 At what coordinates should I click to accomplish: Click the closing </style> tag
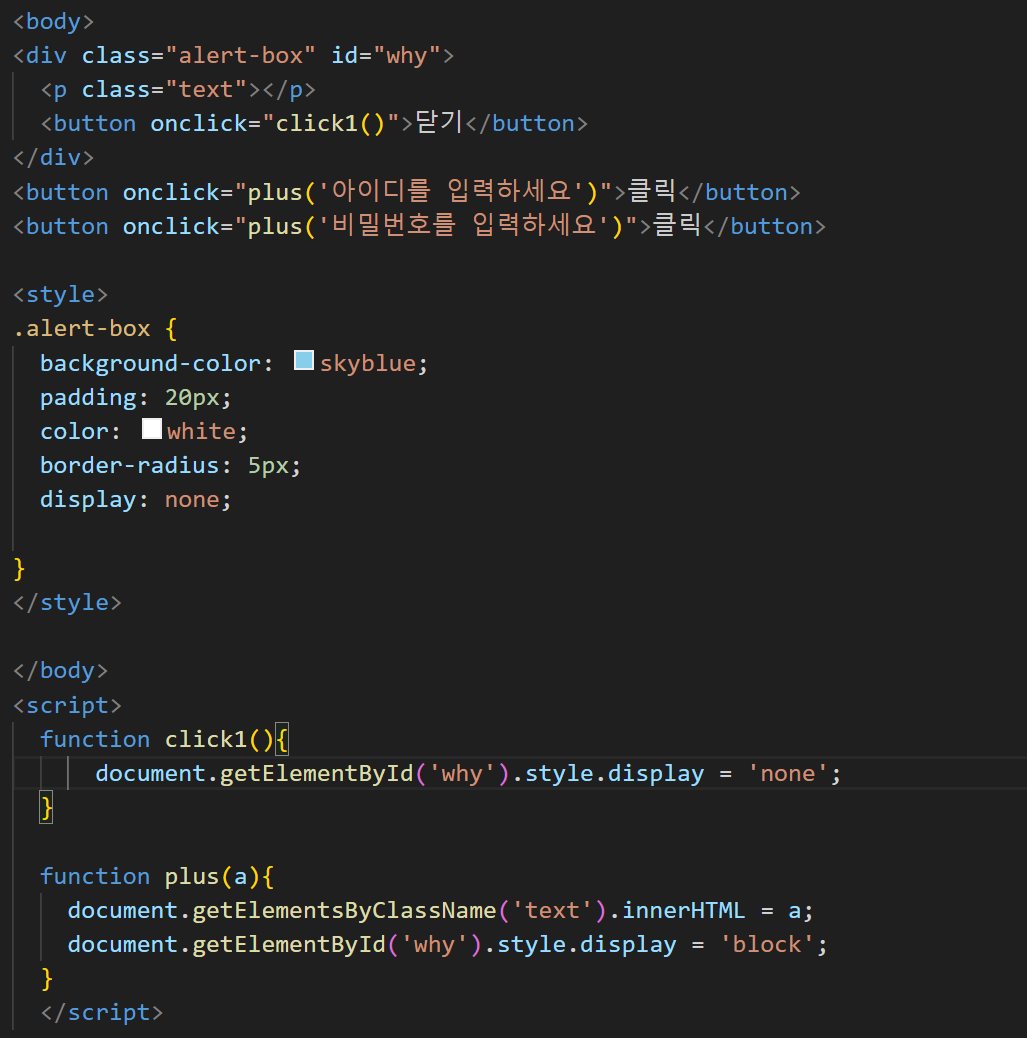pyautogui.click(x=68, y=603)
